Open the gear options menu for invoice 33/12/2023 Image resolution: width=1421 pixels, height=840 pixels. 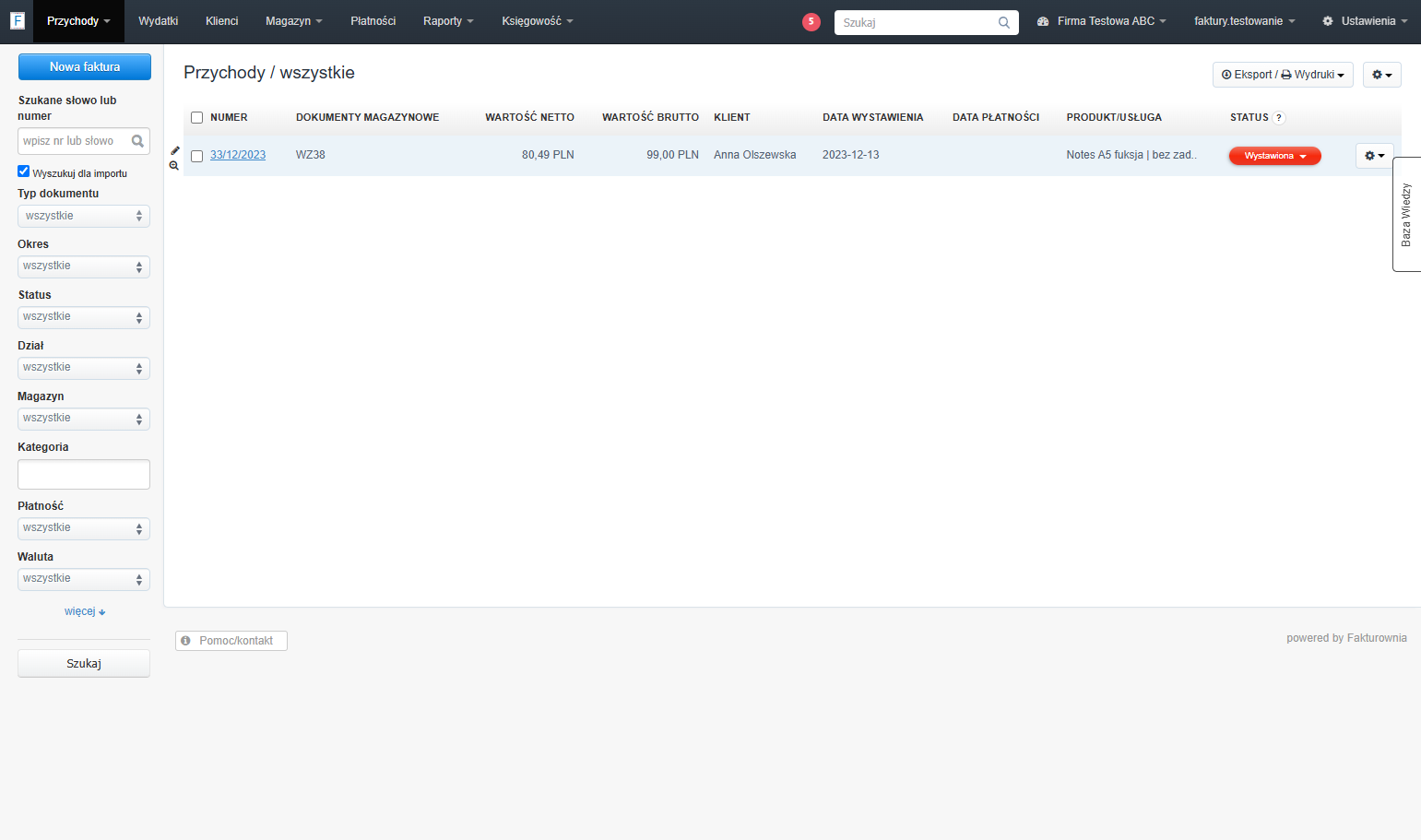1375,156
